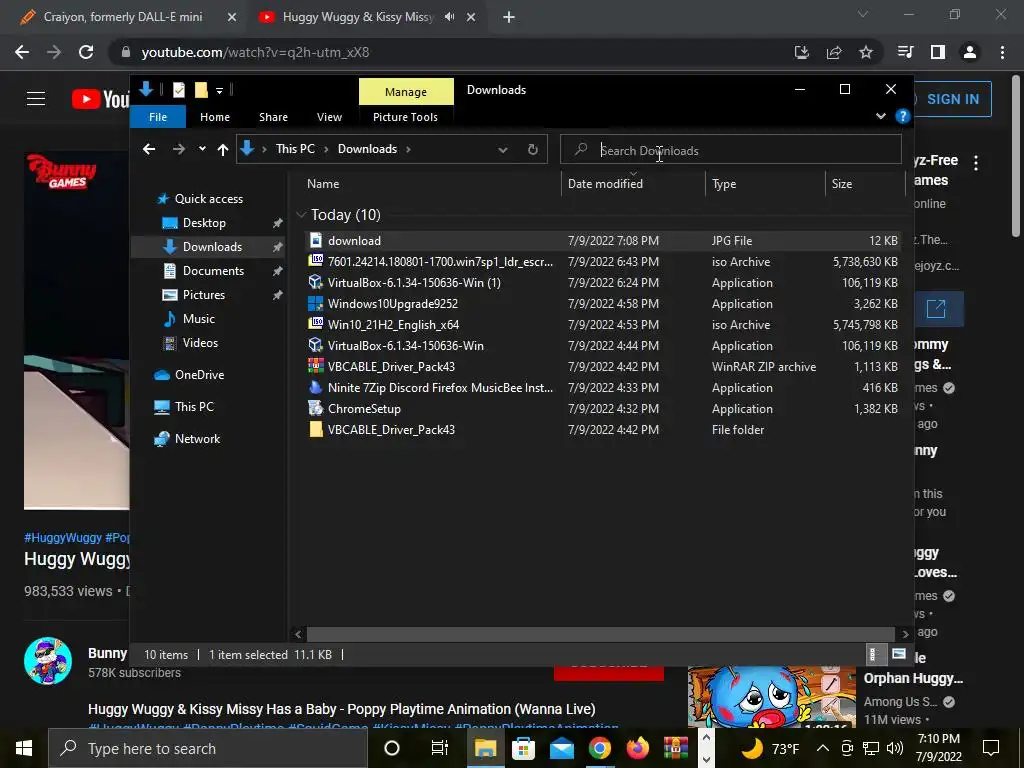The width and height of the screenshot is (1024, 768).
Task: Open the Picture Tools tab
Action: [405, 117]
